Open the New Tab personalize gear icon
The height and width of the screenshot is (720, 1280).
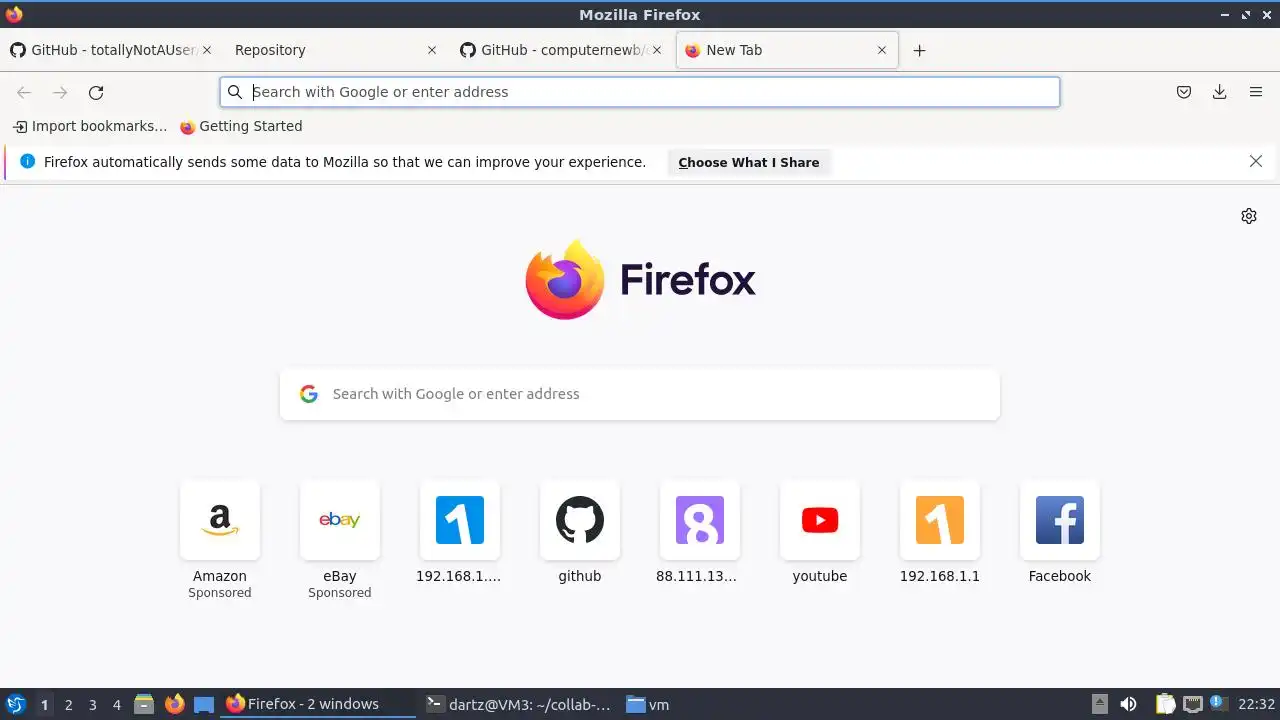click(x=1249, y=216)
